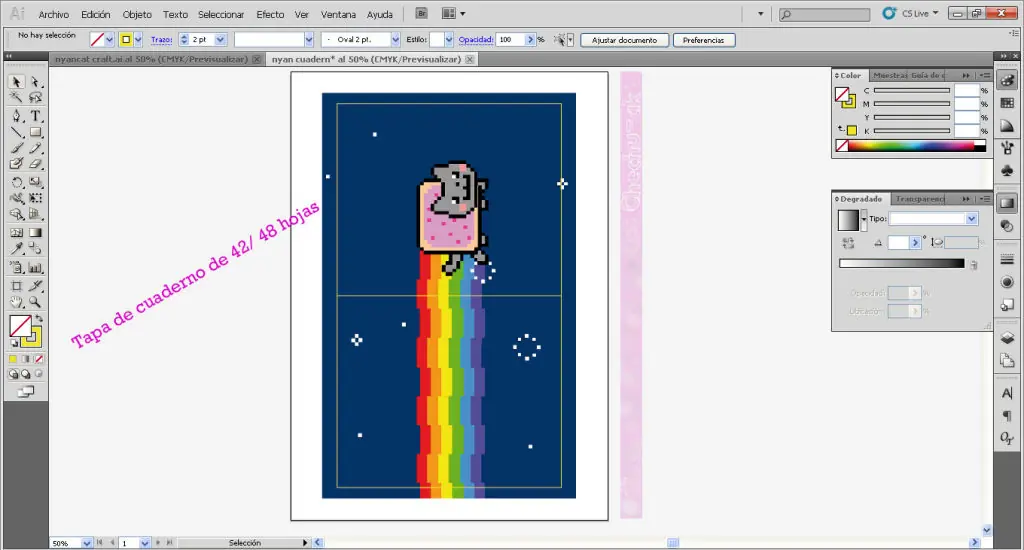Select the Pen tool
Image resolution: width=1024 pixels, height=550 pixels.
coord(16,116)
